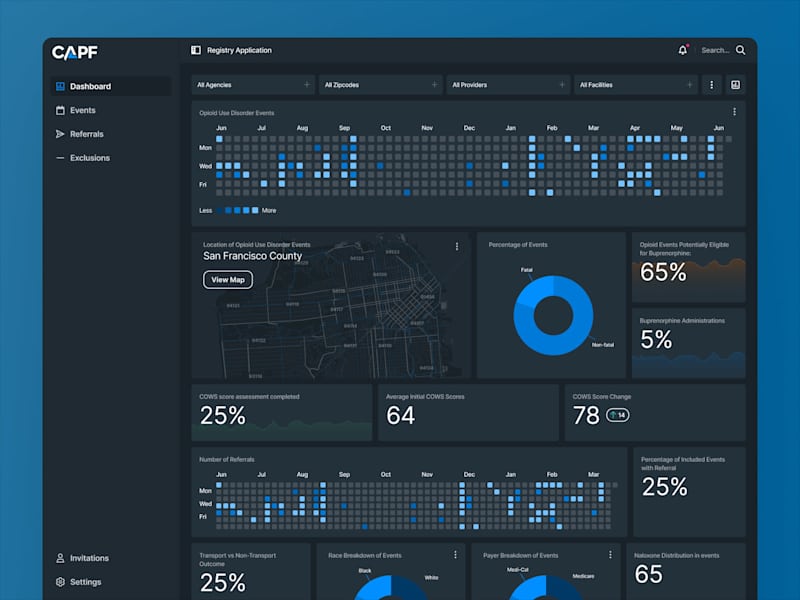Click the Dashboard grid icon
The height and width of the screenshot is (600, 800).
pos(60,86)
